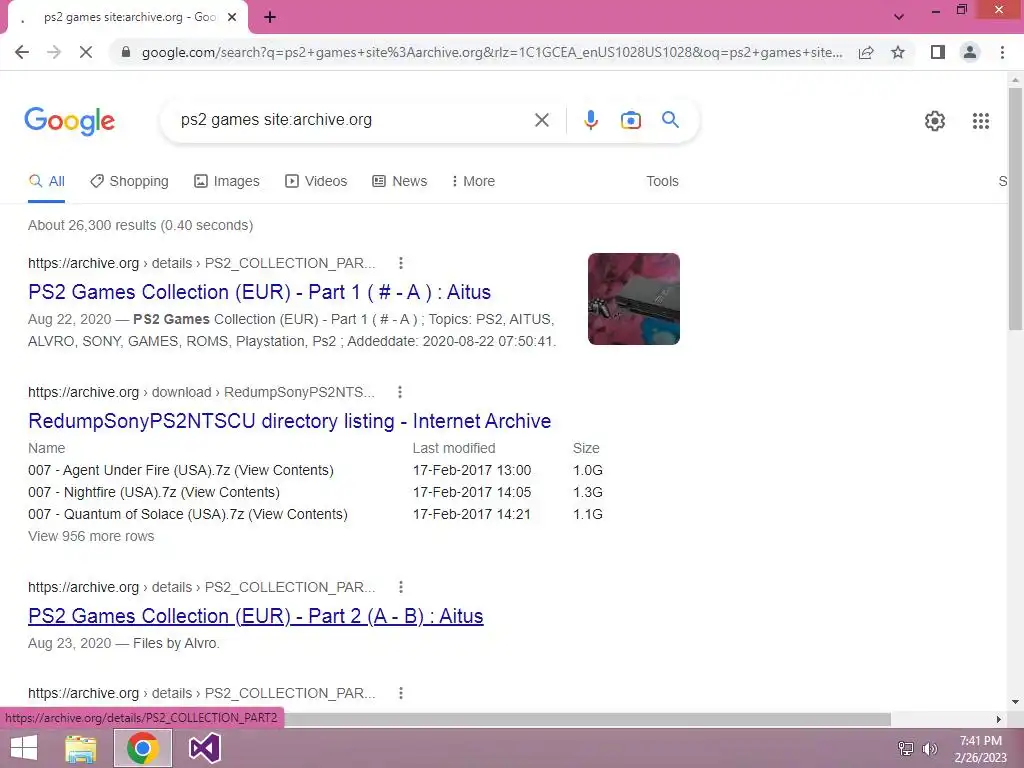The height and width of the screenshot is (768, 1024).
Task: Click the vertical scrollbar thumb
Action: pyautogui.click(x=1015, y=209)
